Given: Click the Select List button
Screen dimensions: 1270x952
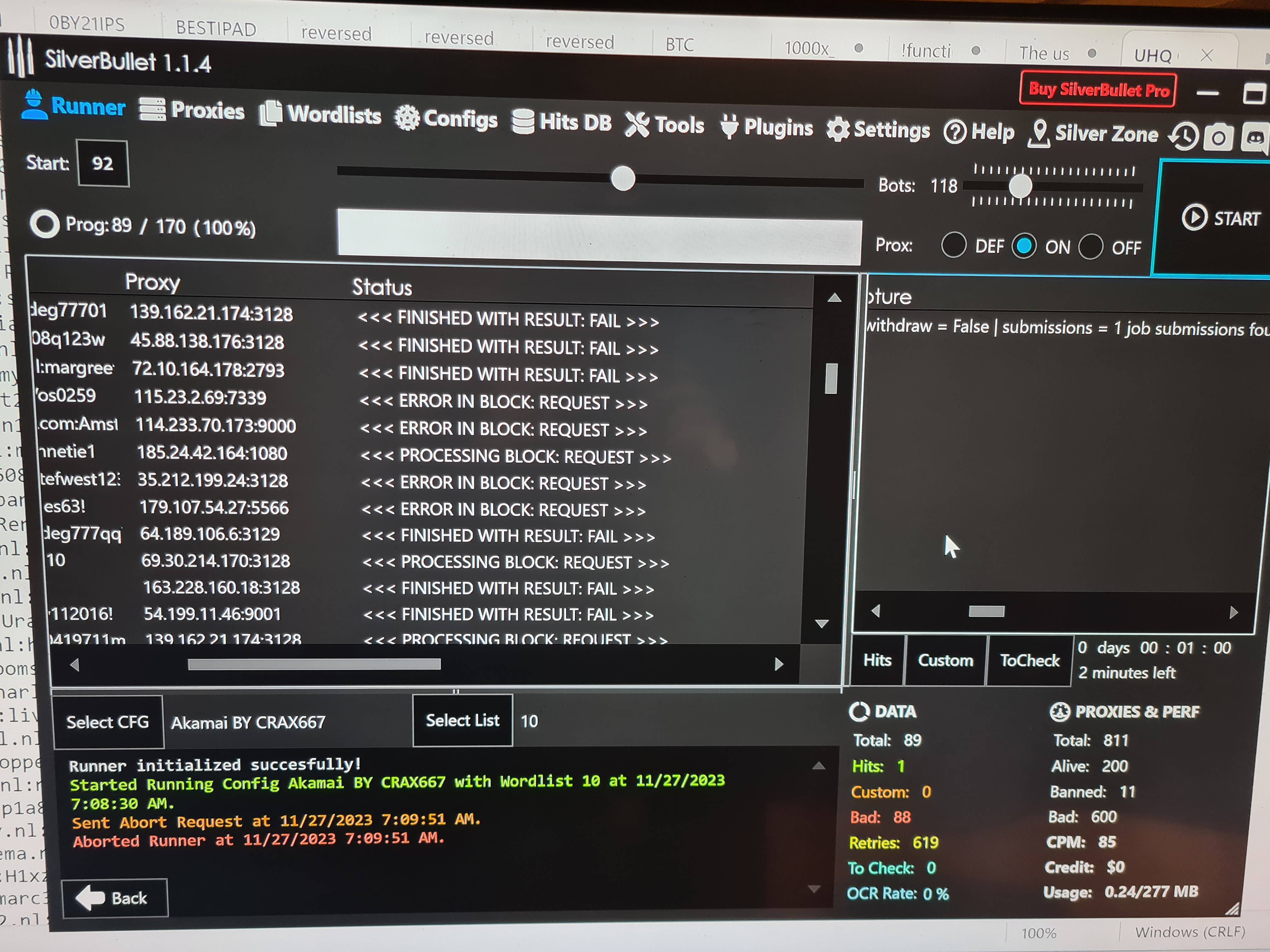Looking at the screenshot, I should pos(462,720).
